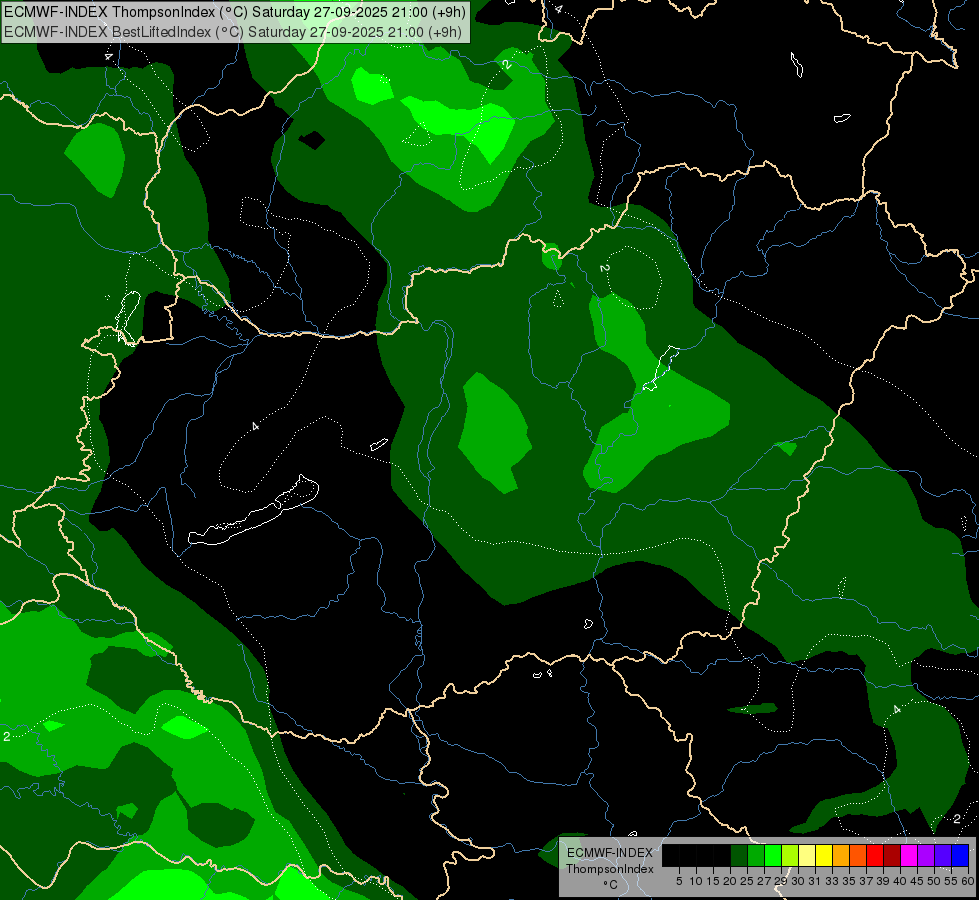Select the bright green 27-29 legend swatch

[773, 855]
